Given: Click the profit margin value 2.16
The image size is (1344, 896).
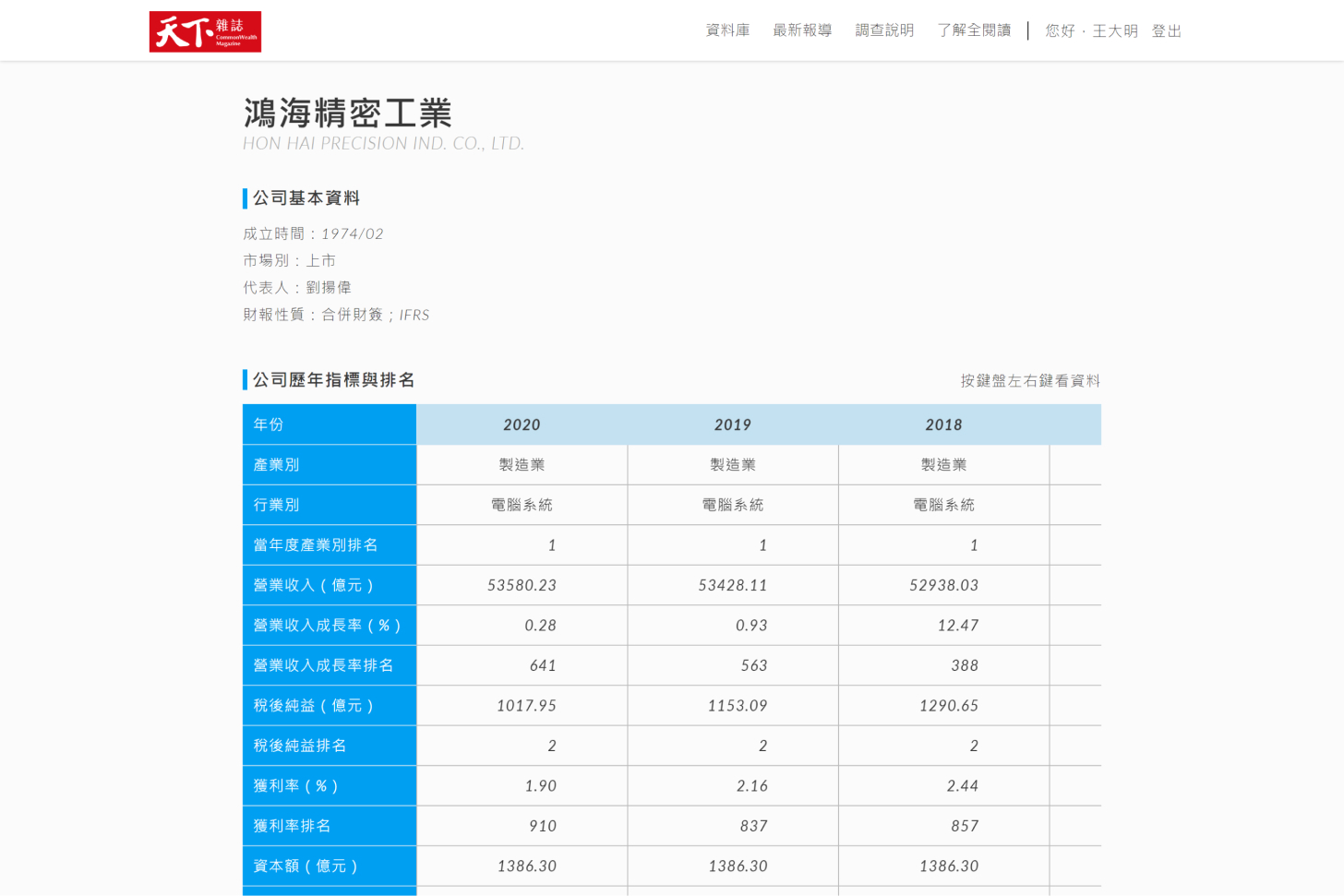Looking at the screenshot, I should click(751, 786).
